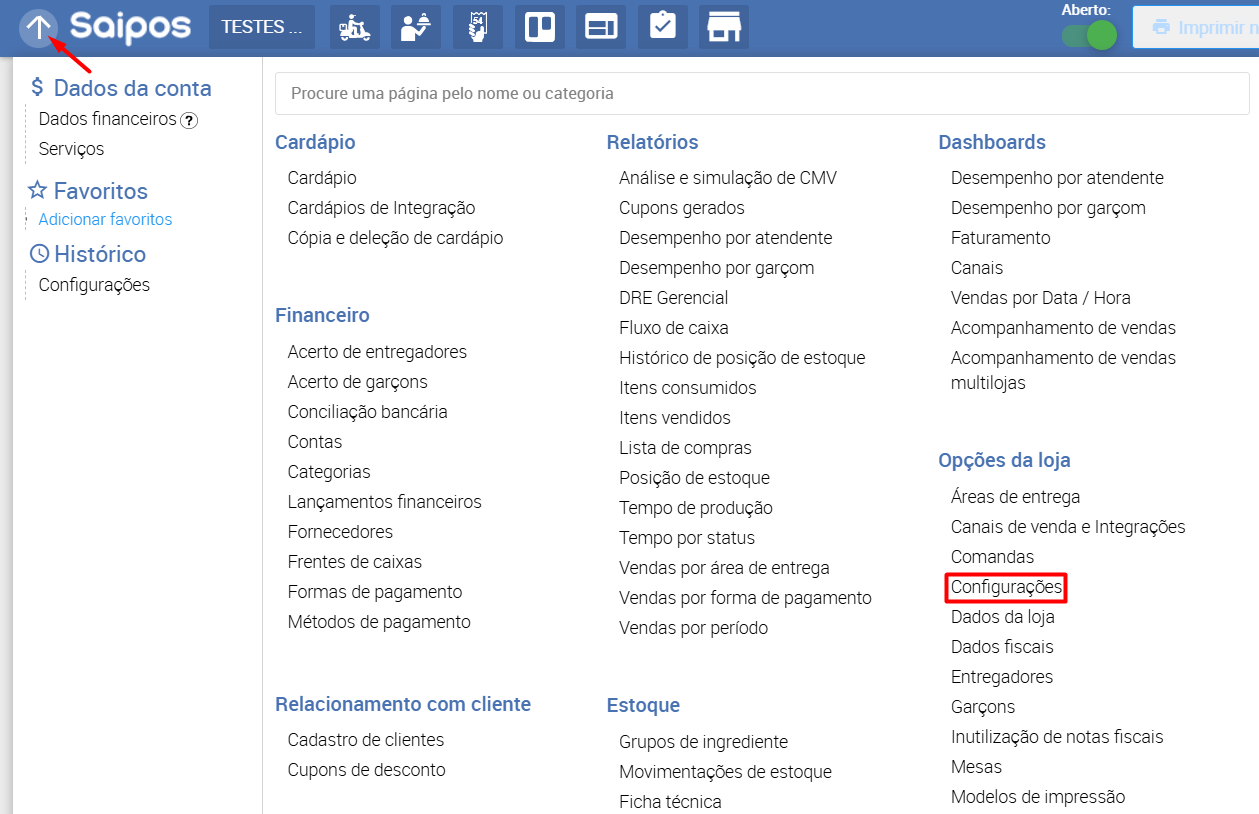
Task: Click the page search field
Action: click(x=762, y=93)
